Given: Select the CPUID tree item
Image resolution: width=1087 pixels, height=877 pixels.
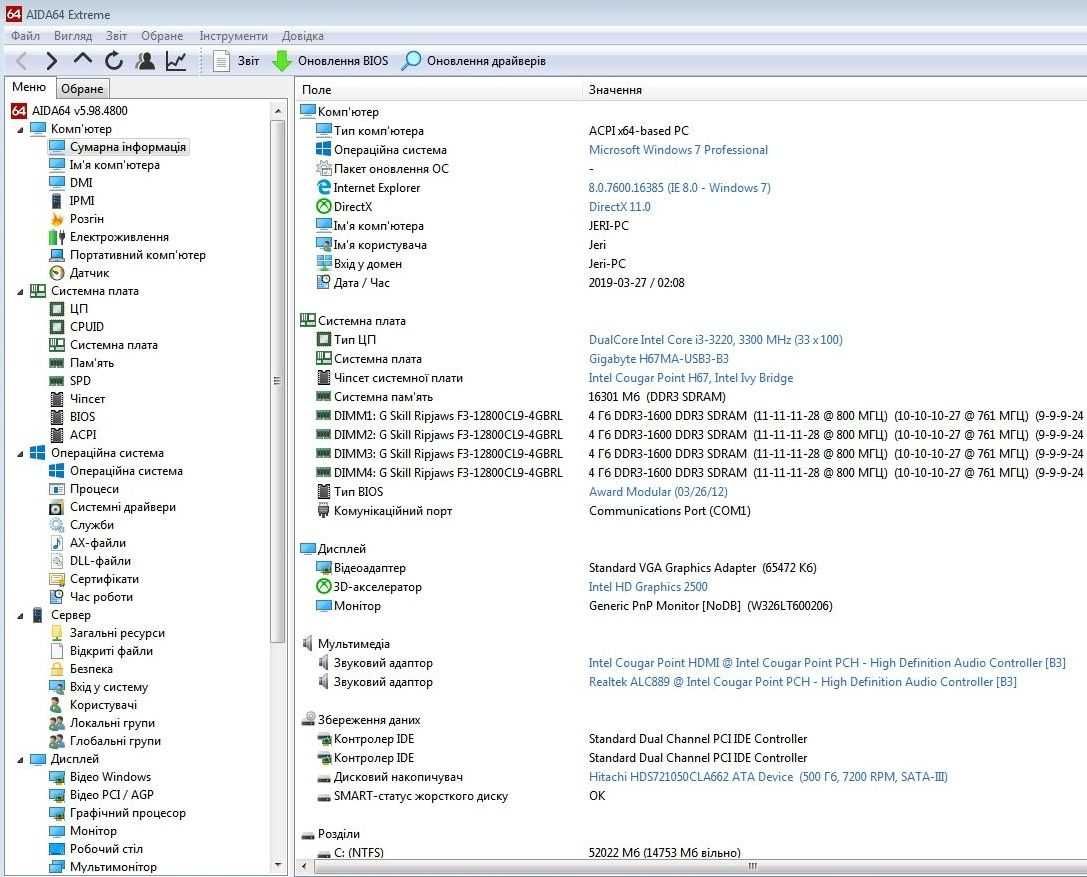Looking at the screenshot, I should tap(87, 327).
